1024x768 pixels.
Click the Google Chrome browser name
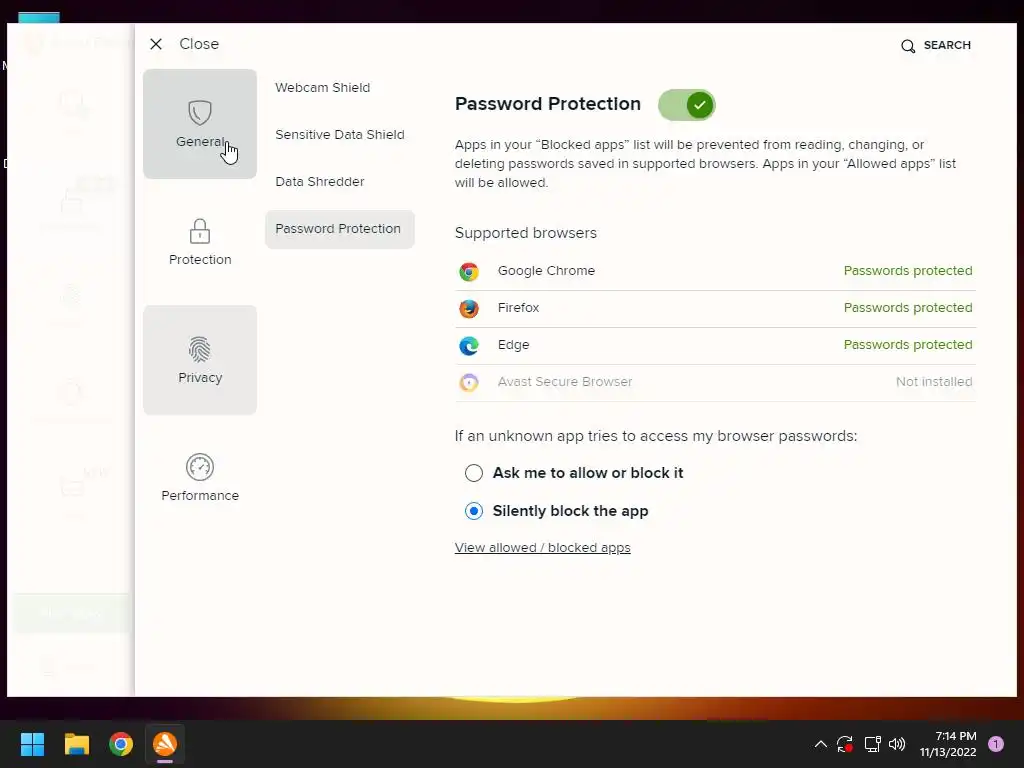pyautogui.click(x=546, y=270)
